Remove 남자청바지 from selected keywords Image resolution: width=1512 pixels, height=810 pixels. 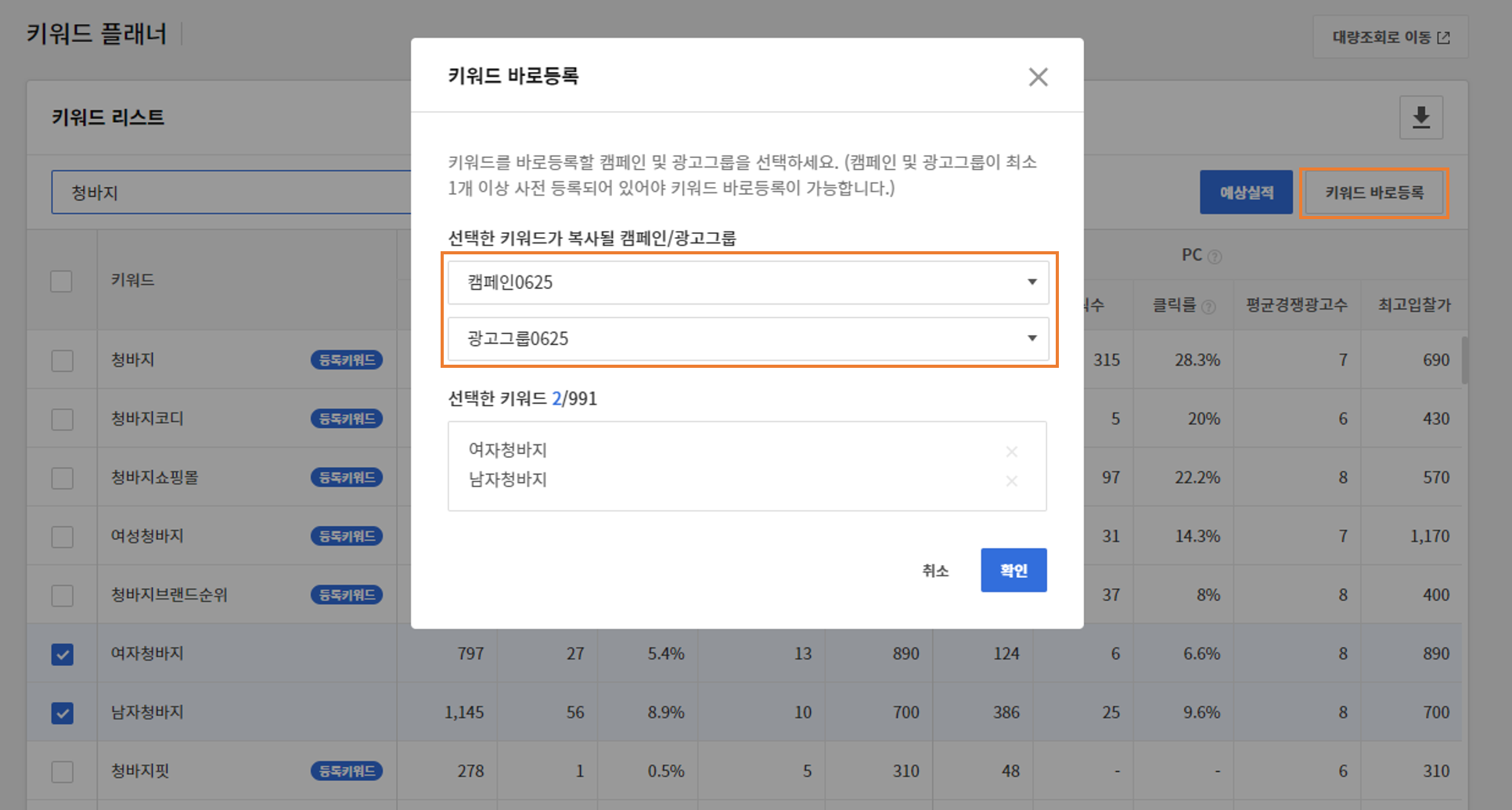1012,481
